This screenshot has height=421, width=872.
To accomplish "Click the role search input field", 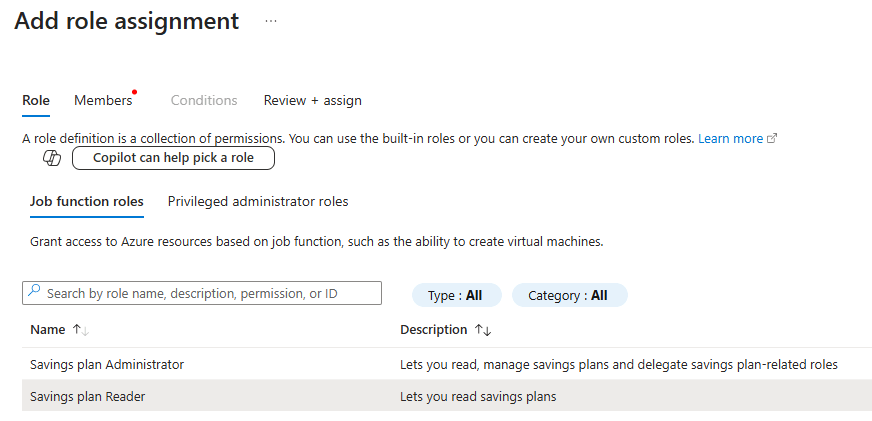I will coord(210,293).
